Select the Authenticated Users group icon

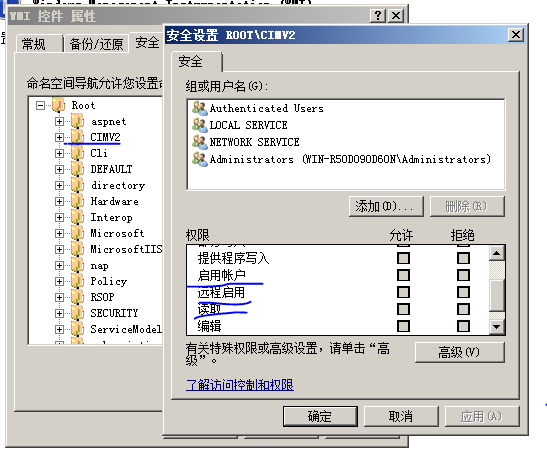pos(200,108)
